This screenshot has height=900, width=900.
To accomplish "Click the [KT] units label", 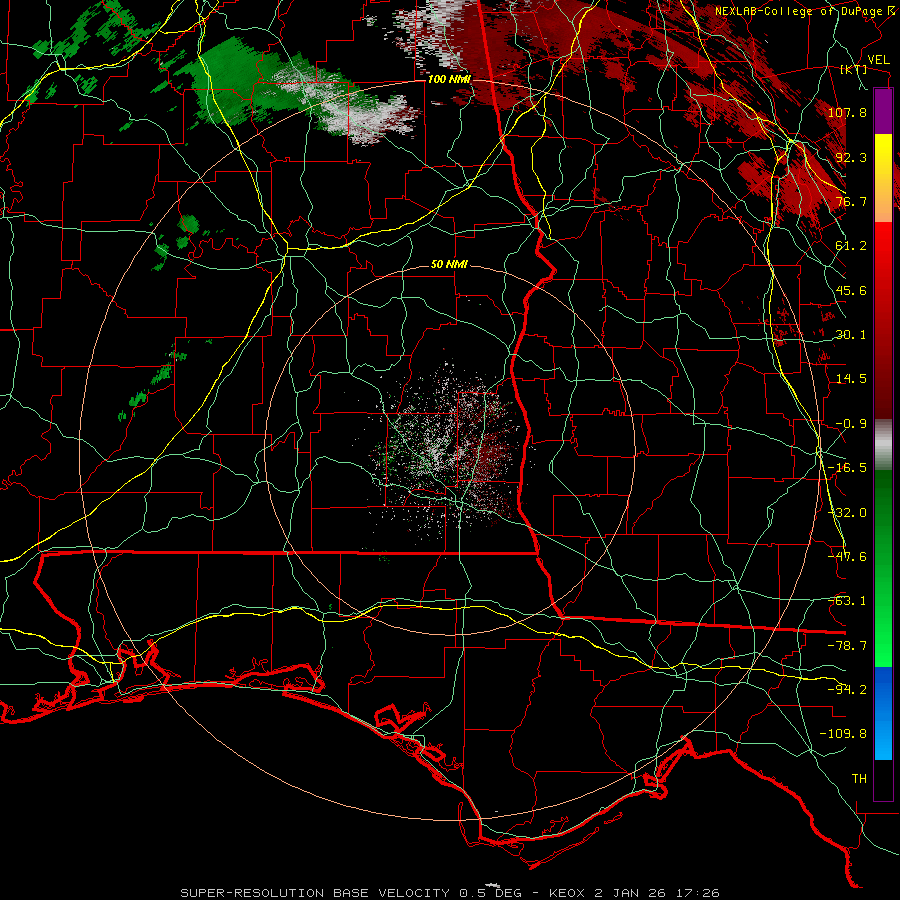I will 854,70.
